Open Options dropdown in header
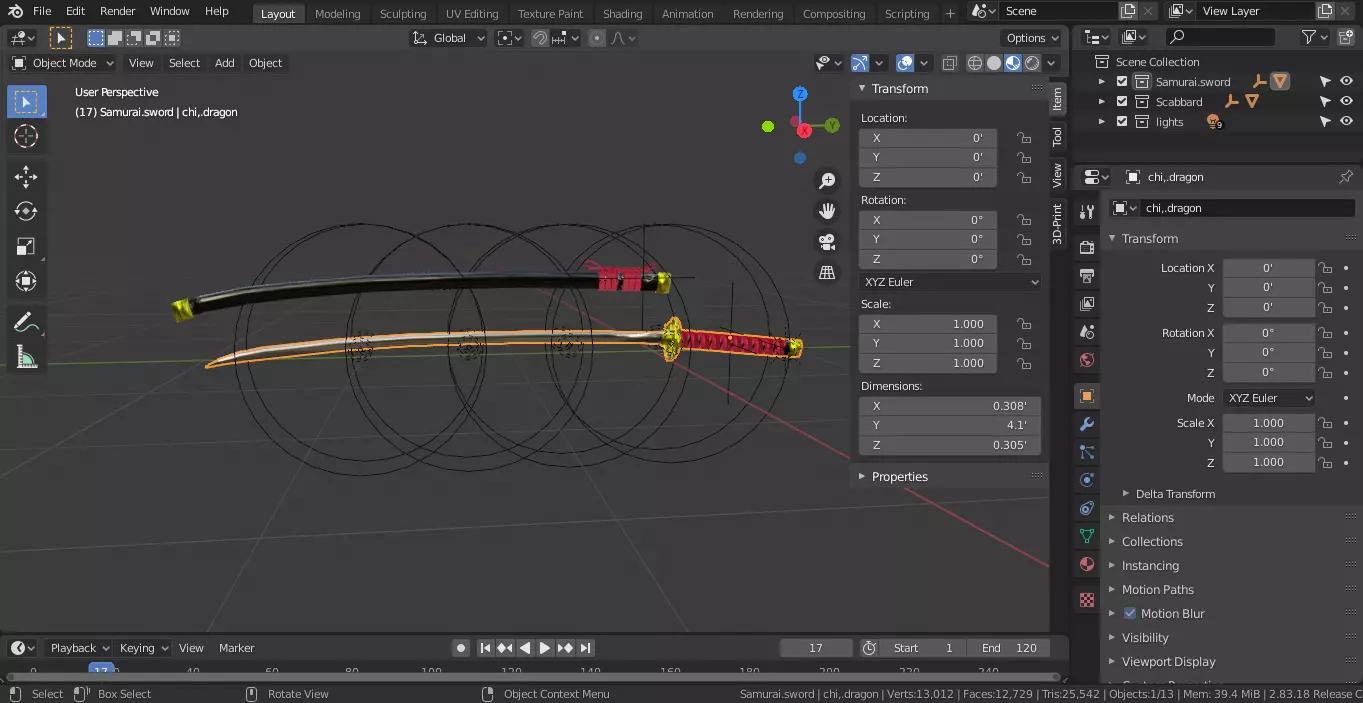Image resolution: width=1363 pixels, height=703 pixels. 1031,38
